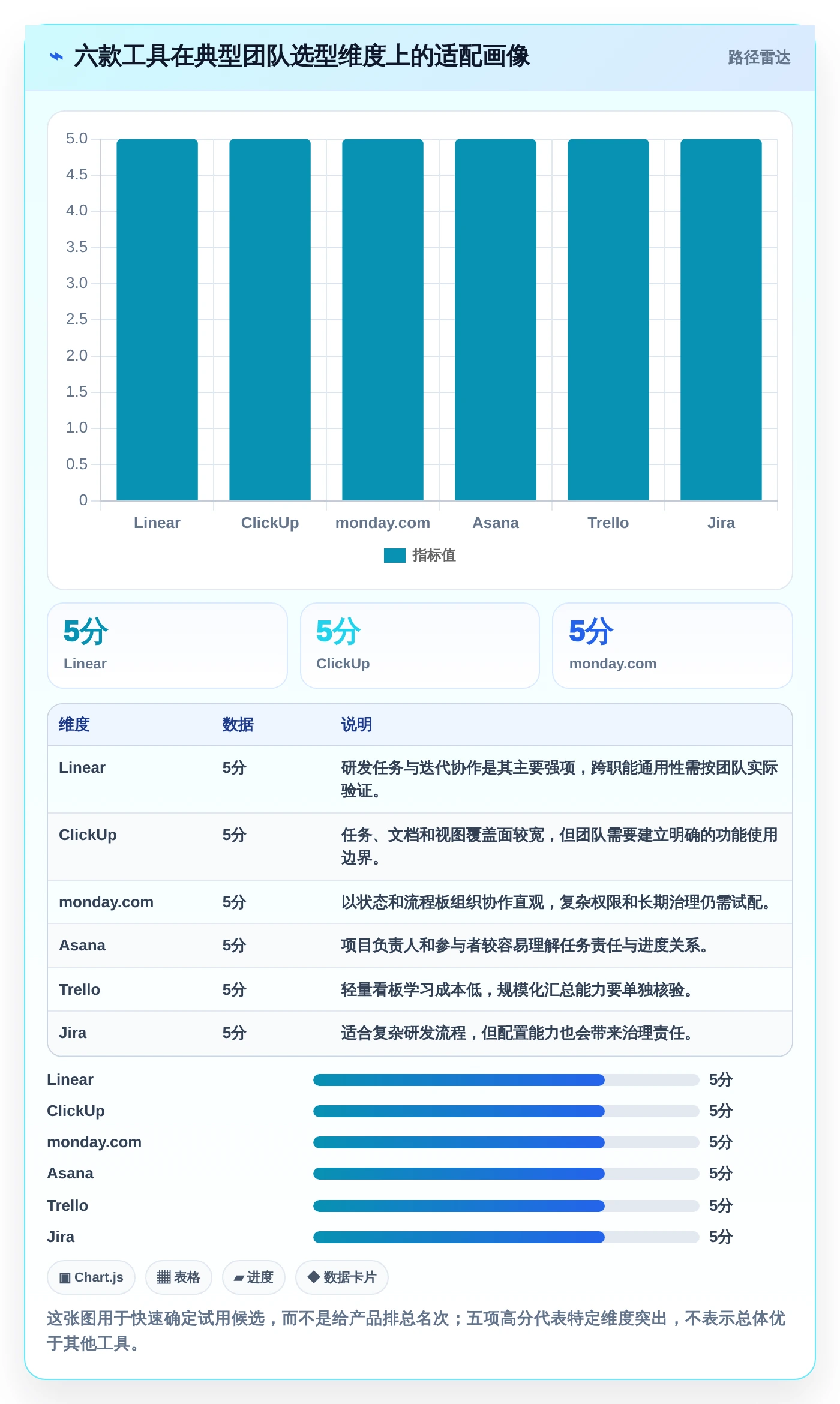Screen dimensions: 840x1404
Task: Toggle the 指标值 legend label
Action: tap(434, 556)
